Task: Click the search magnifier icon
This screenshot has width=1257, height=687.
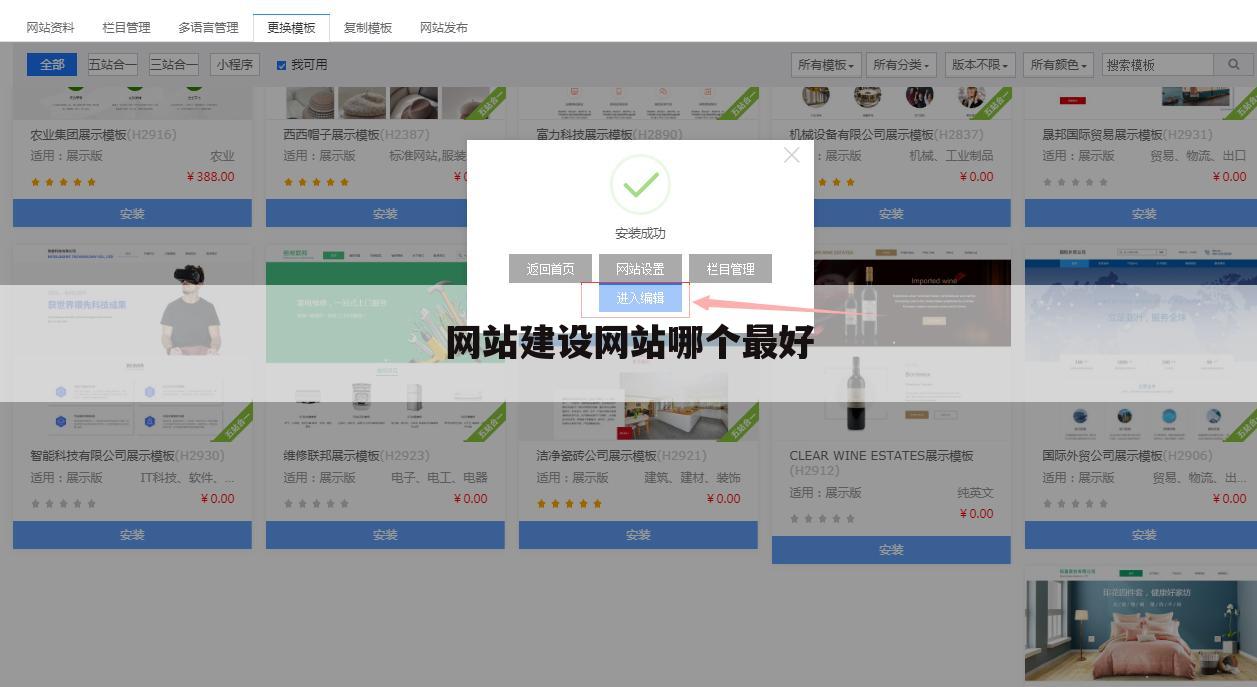Action: tap(1231, 64)
